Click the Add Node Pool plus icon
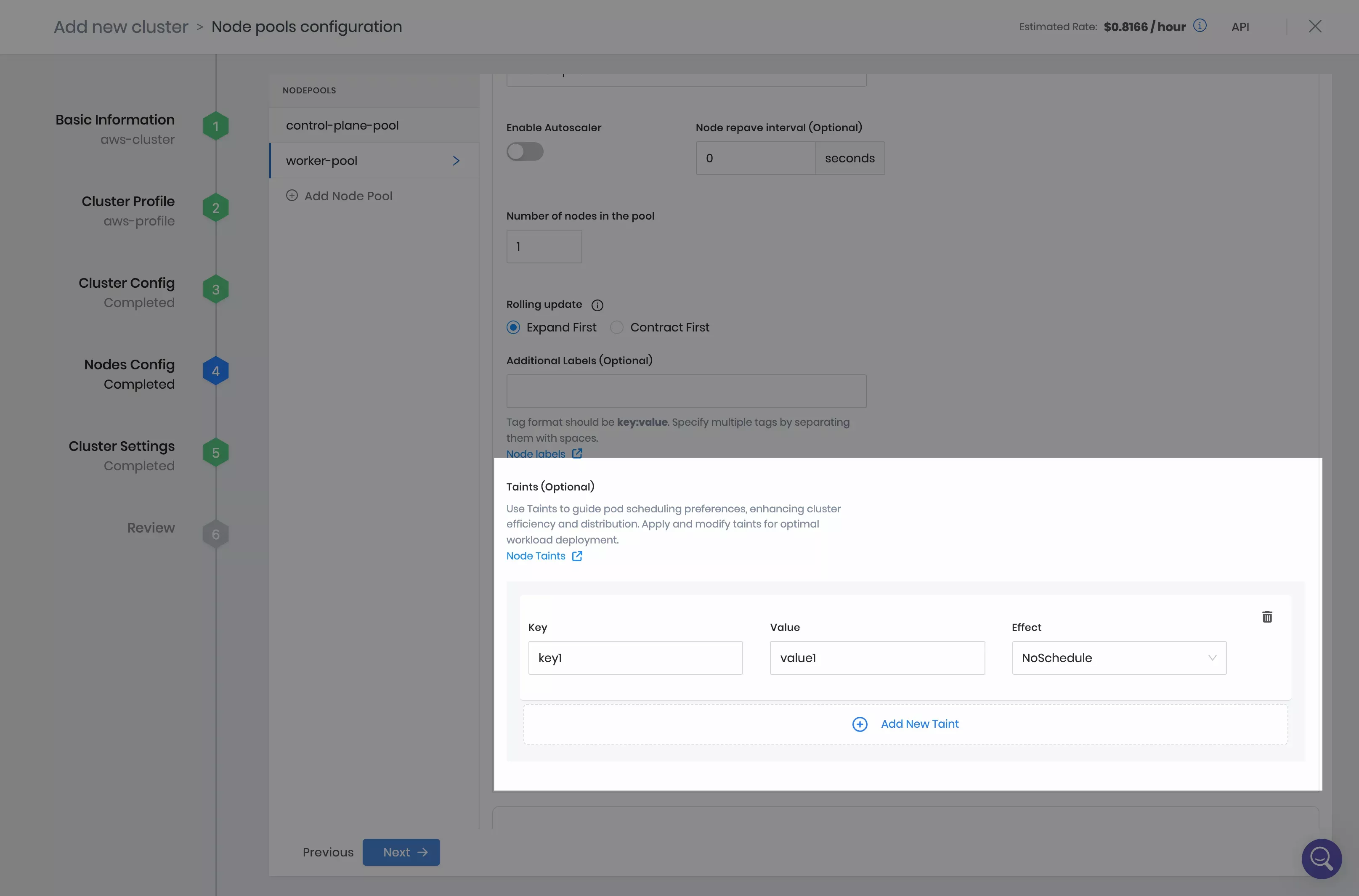The height and width of the screenshot is (896, 1359). (x=292, y=196)
